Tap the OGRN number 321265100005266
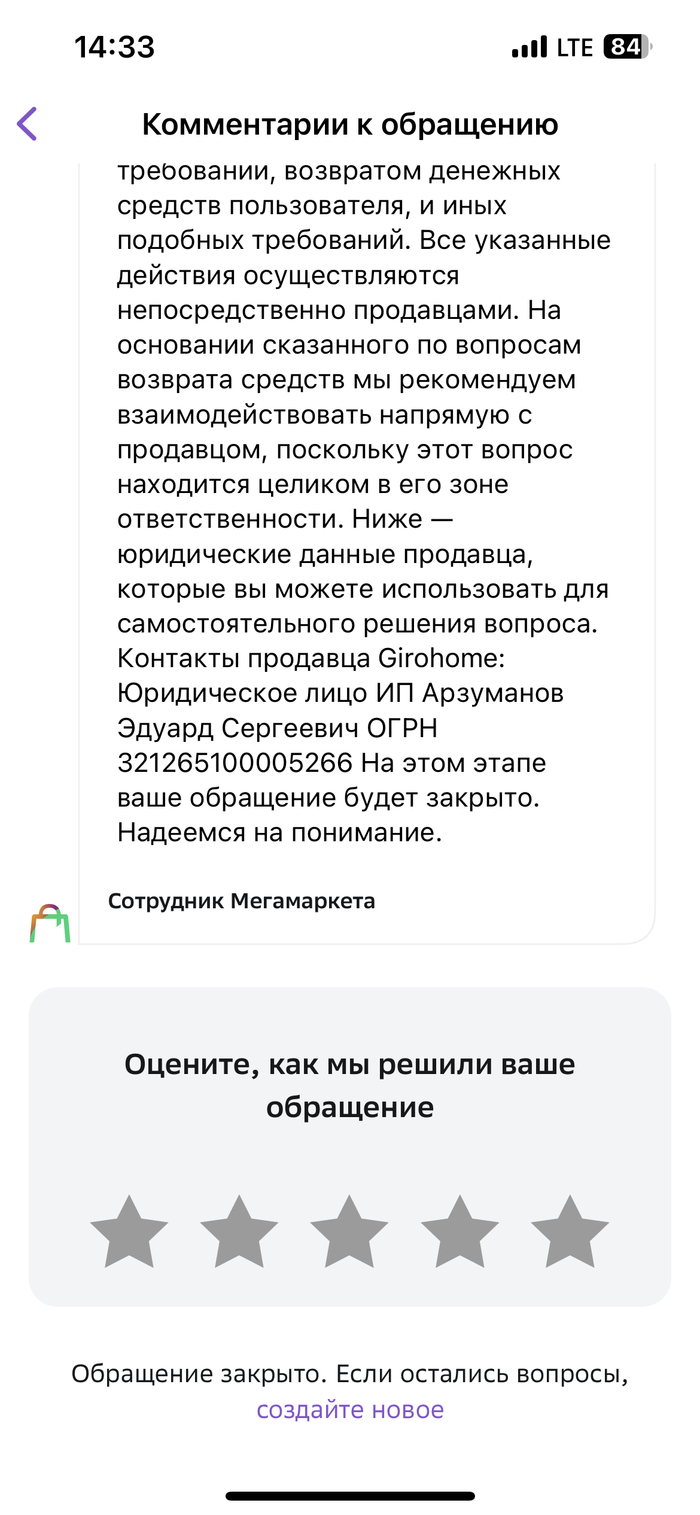This screenshot has height=1515, width=700. point(235,763)
